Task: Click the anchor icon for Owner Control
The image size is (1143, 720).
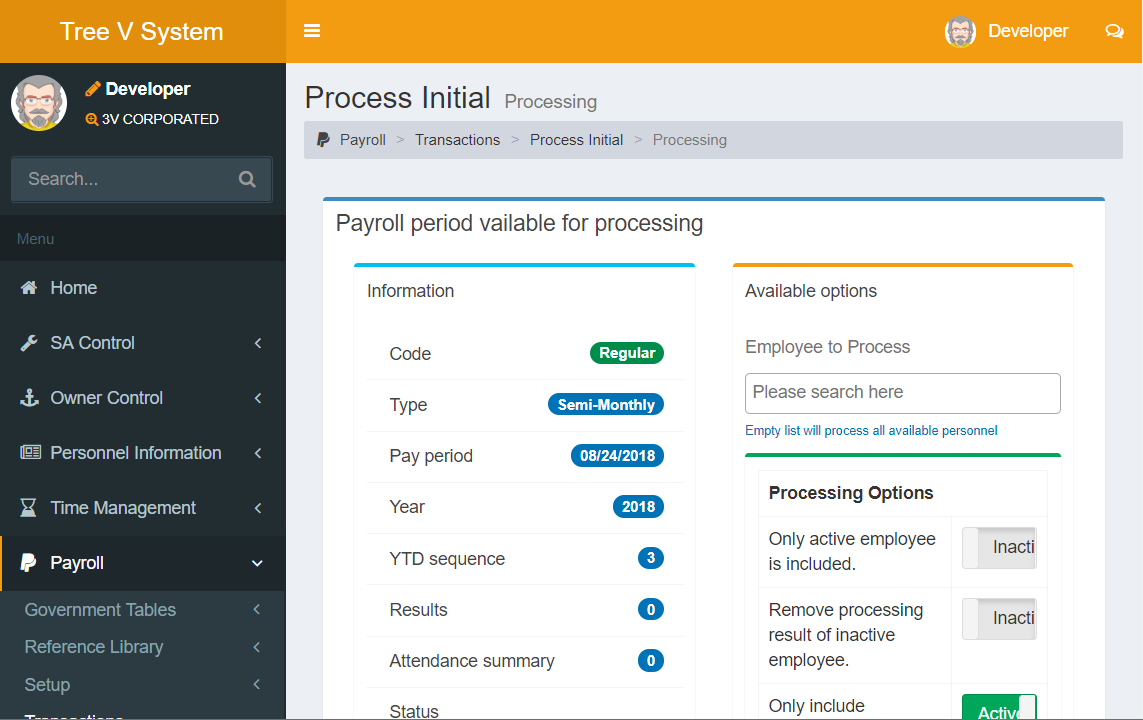Action: (30, 398)
